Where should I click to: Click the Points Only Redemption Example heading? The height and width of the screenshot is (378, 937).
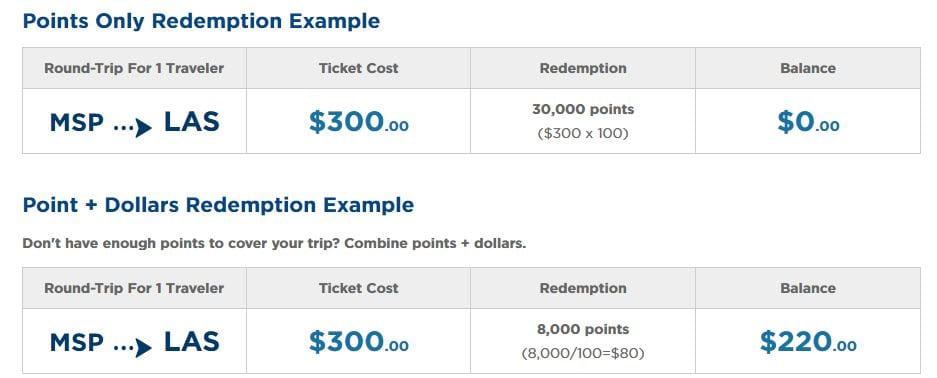click(201, 21)
